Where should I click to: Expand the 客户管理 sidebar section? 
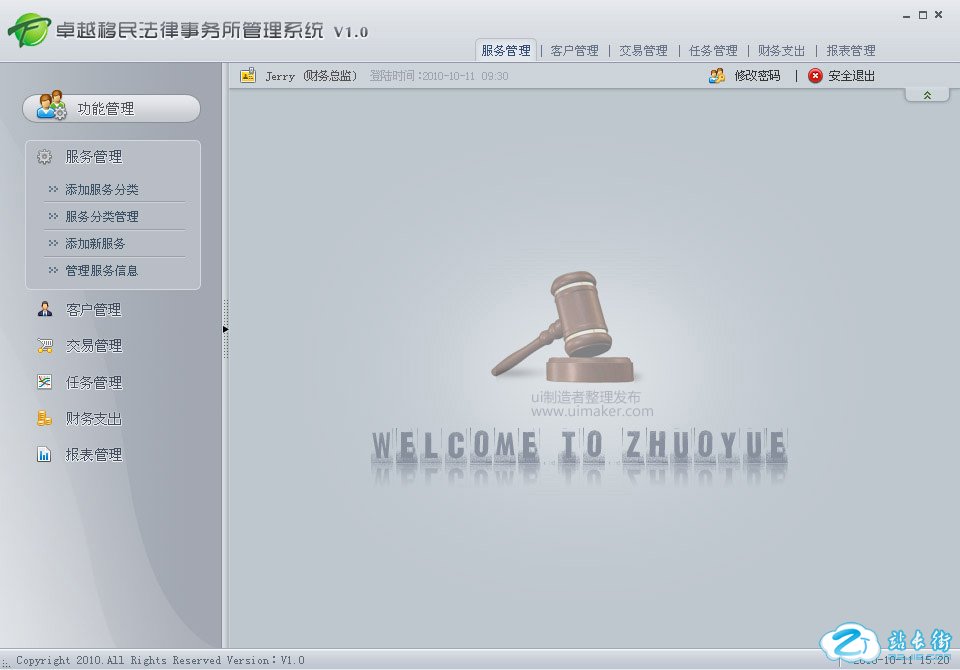(x=93, y=310)
